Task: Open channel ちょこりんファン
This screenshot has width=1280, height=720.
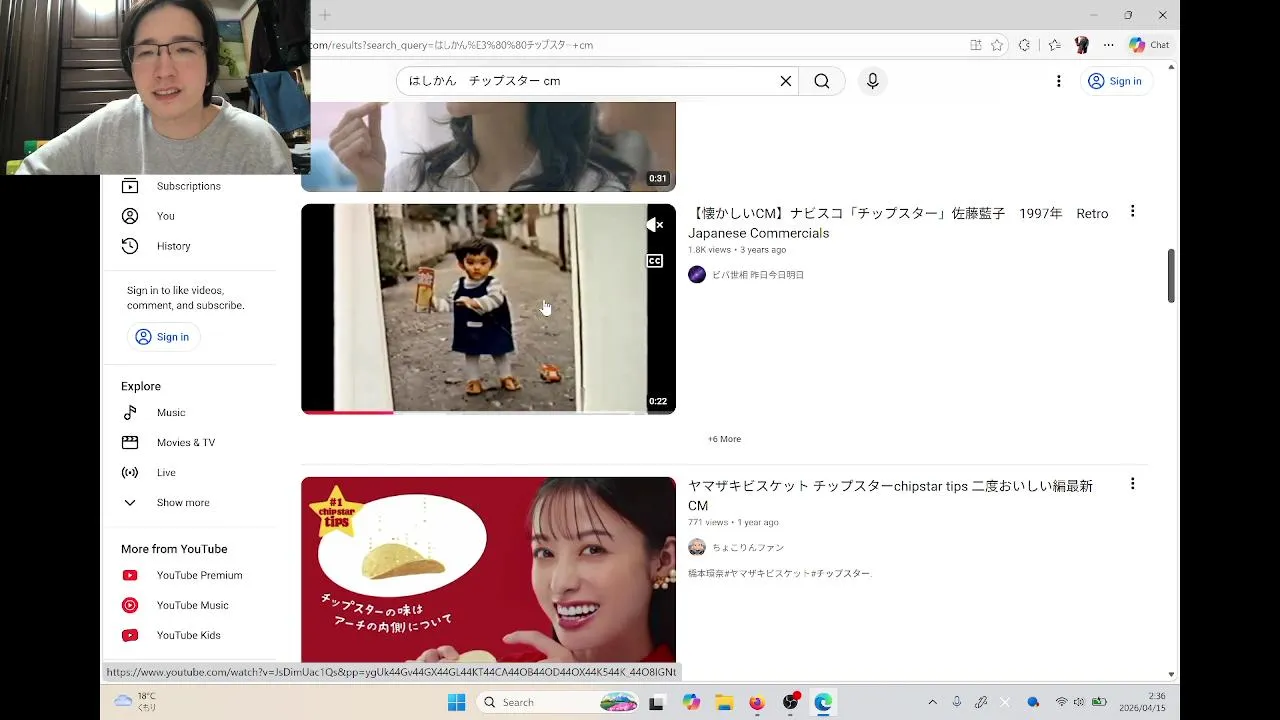Action: pyautogui.click(x=747, y=547)
